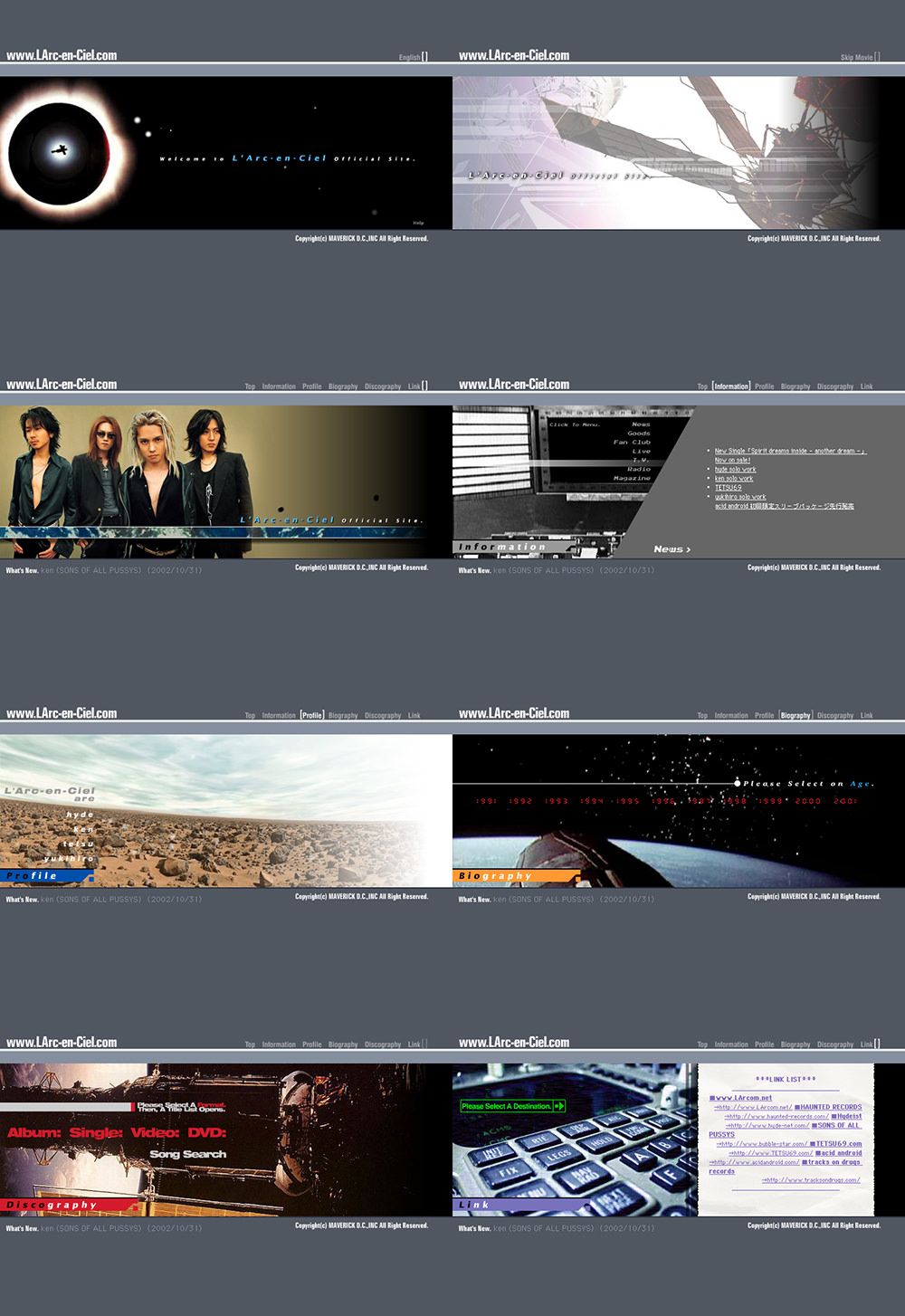The image size is (905, 1316).
Task: Open the Hydeist link in the link list
Action: 846,1116
